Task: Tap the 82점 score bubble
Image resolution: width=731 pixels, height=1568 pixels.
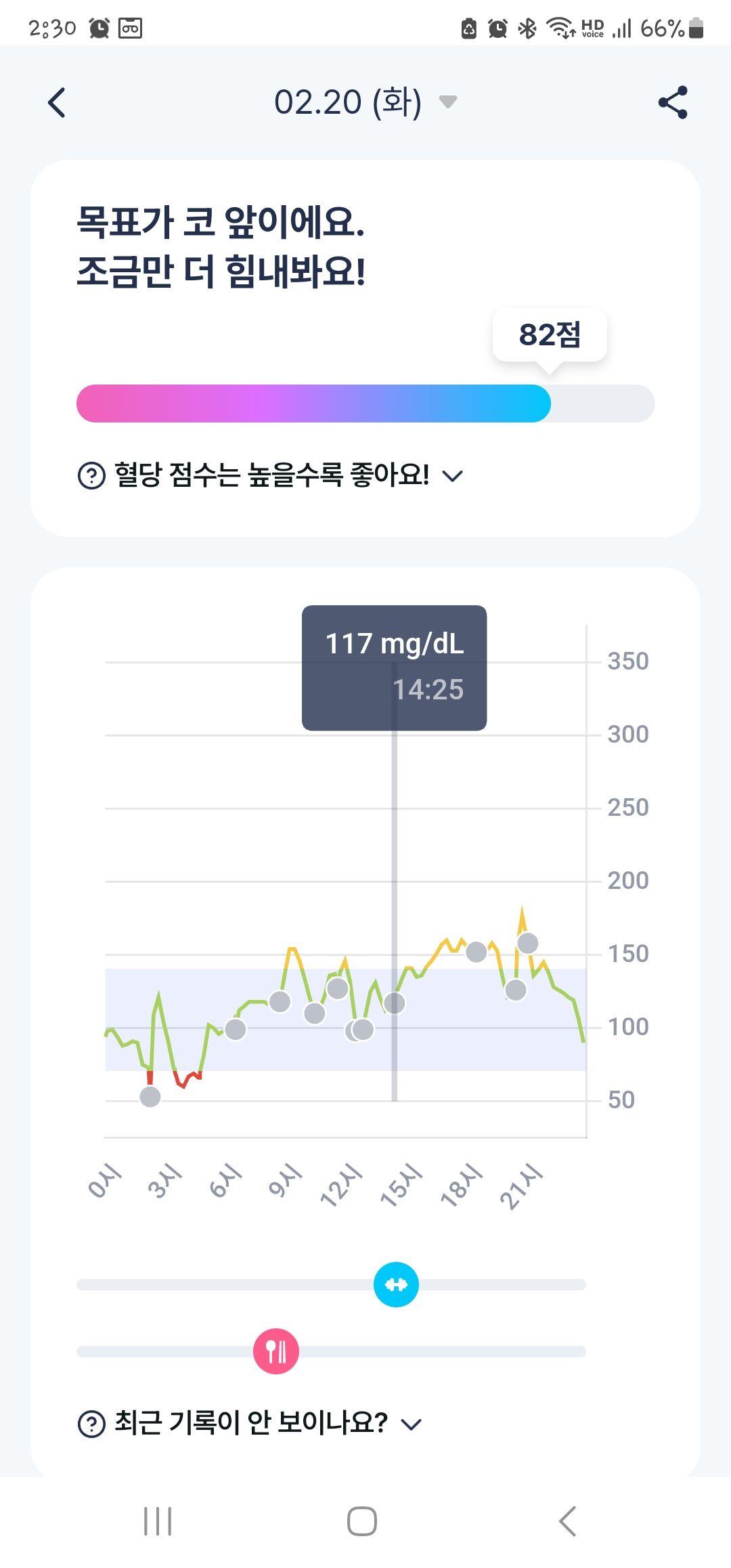Action: 550,335
